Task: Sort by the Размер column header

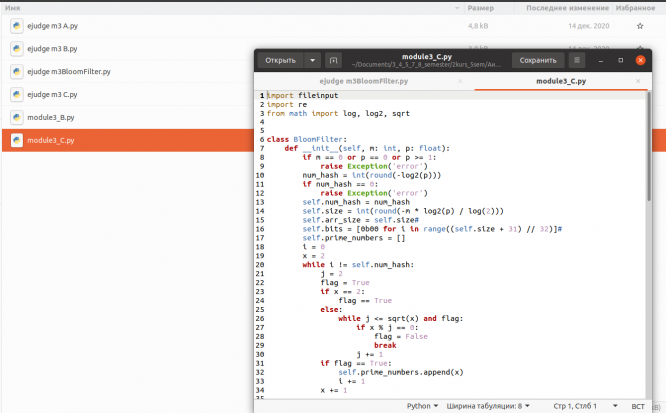Action: click(x=479, y=7)
